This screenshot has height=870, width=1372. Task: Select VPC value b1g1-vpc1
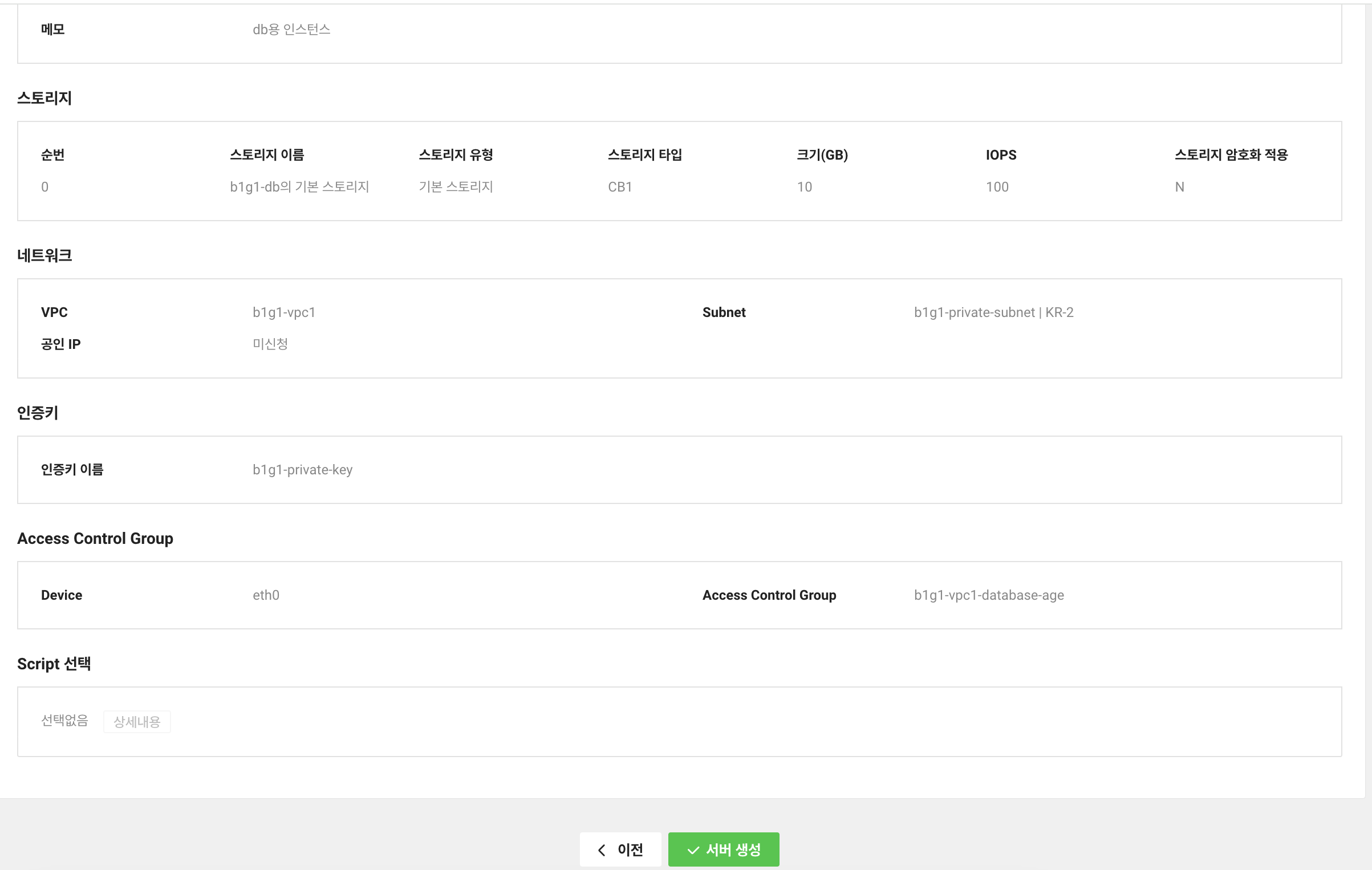tap(284, 312)
